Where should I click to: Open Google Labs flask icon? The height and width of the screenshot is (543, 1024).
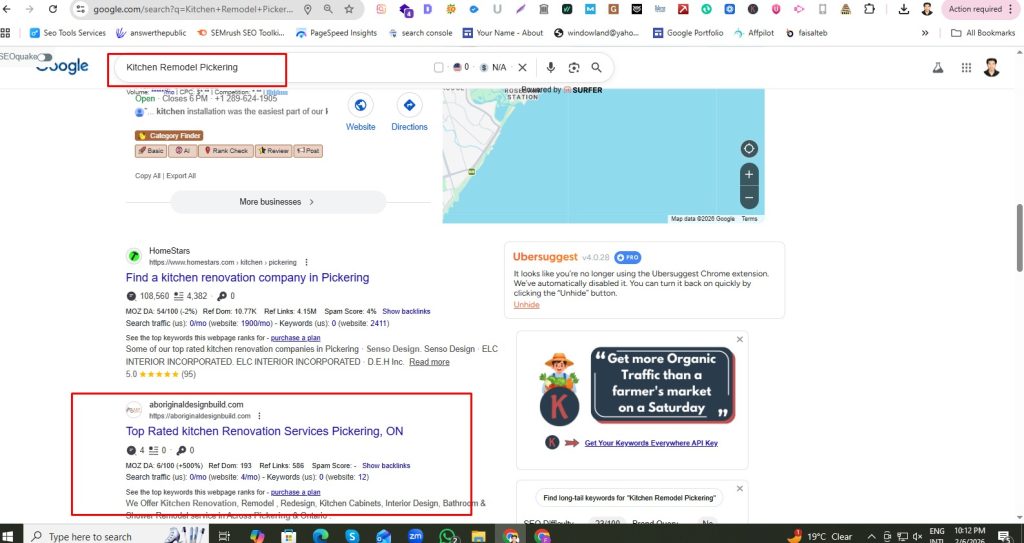[x=938, y=67]
